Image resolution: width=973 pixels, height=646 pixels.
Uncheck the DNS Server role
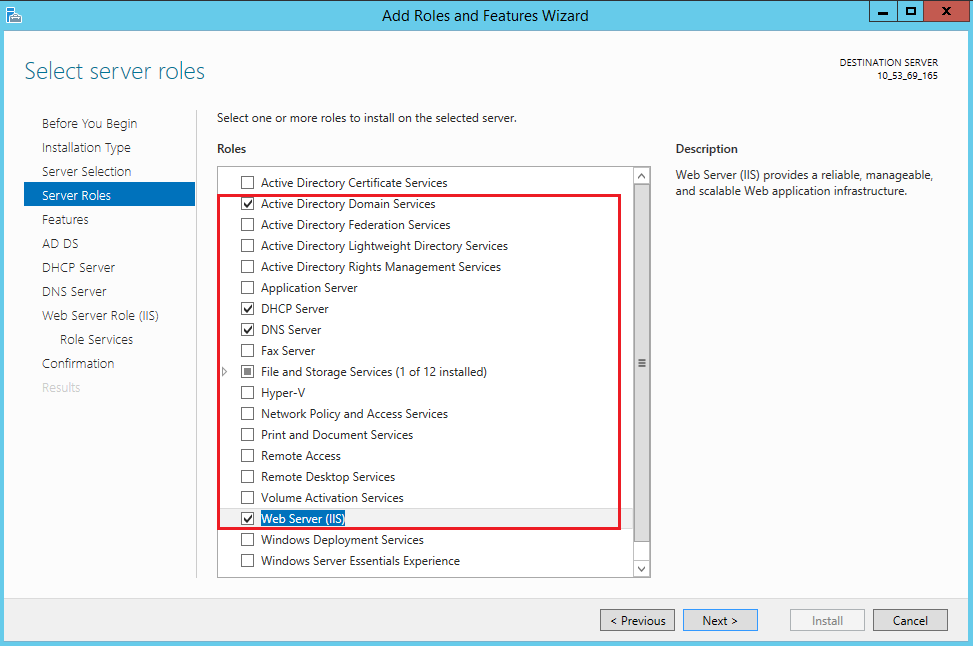248,330
